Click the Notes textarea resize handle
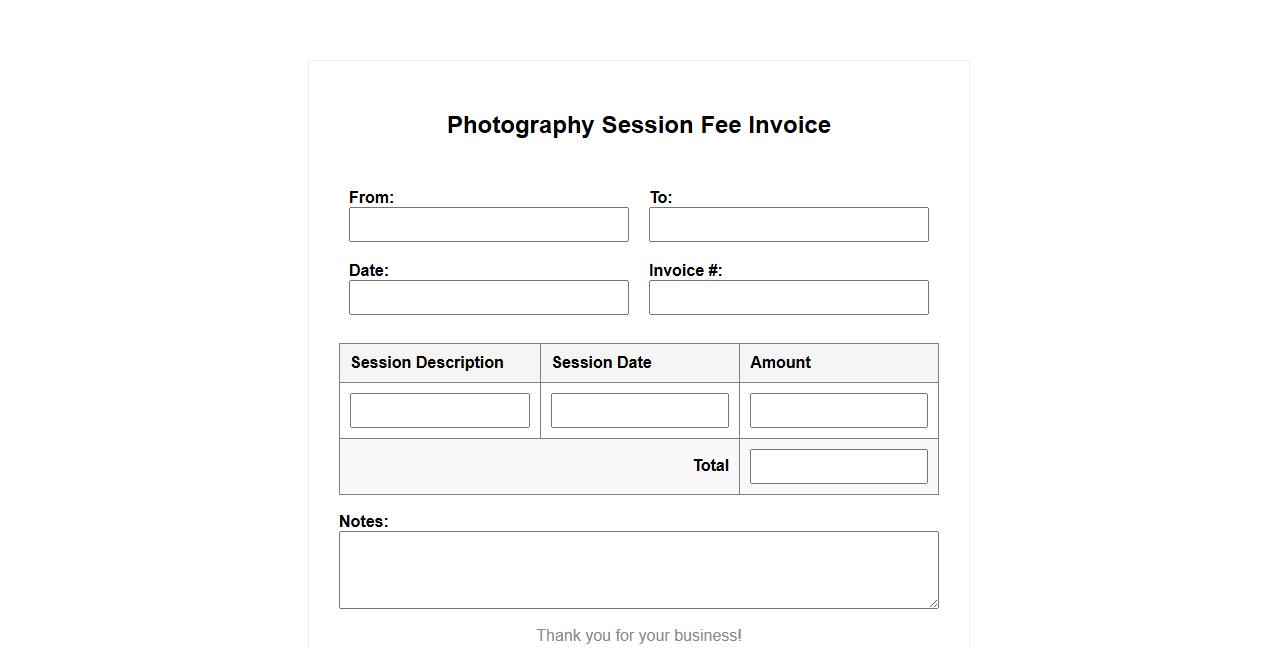This screenshot has height=650, width=1278. click(933, 603)
